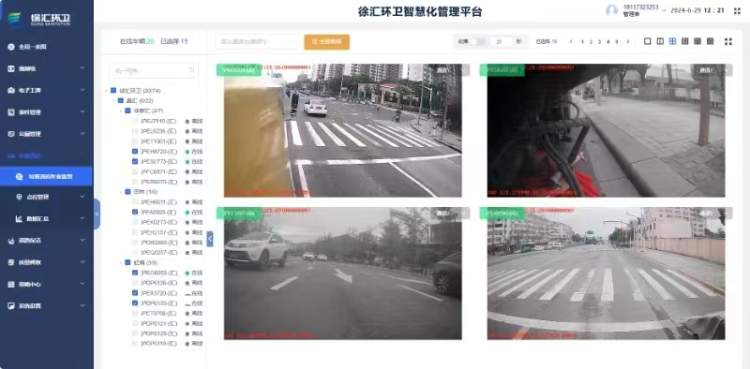
Task: Select the top-left crosswalk camera video feed
Action: point(342,130)
